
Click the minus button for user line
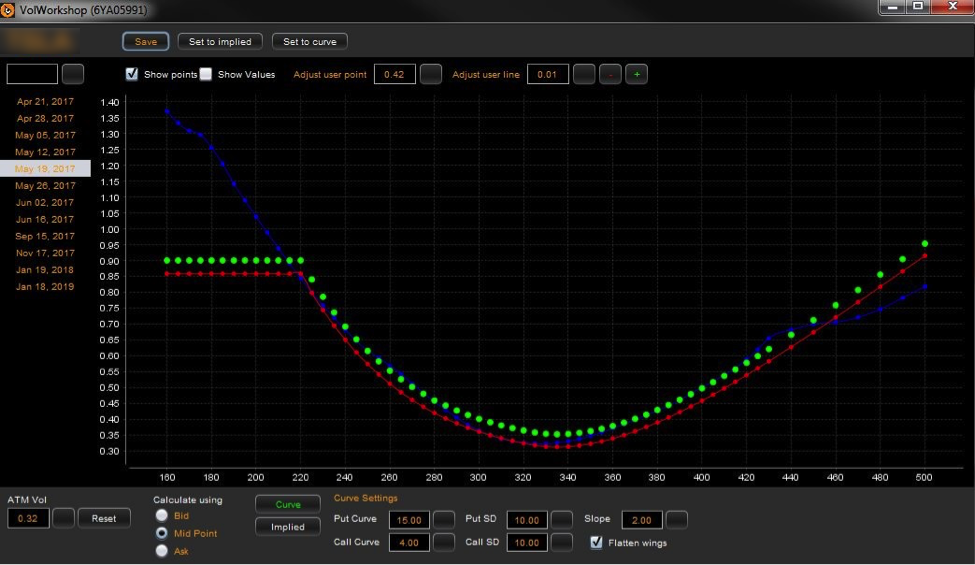pyautogui.click(x=610, y=74)
